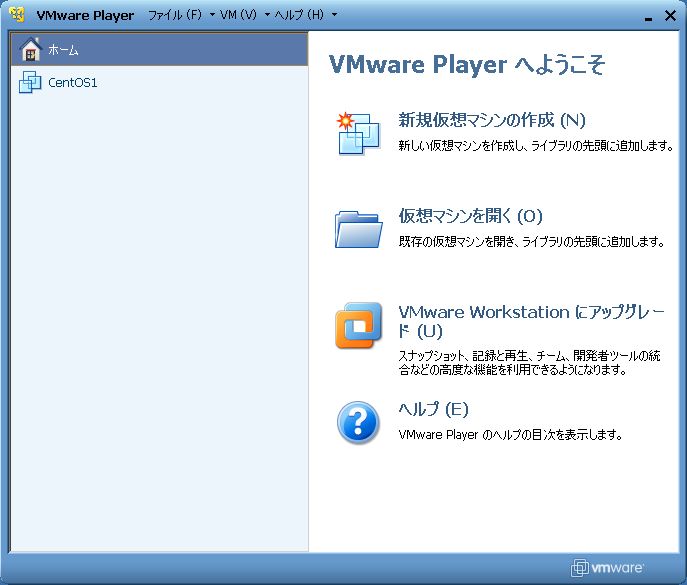Click the VMware Player へようこそ heading
Image resolution: width=687 pixels, height=585 pixels.
[467, 64]
